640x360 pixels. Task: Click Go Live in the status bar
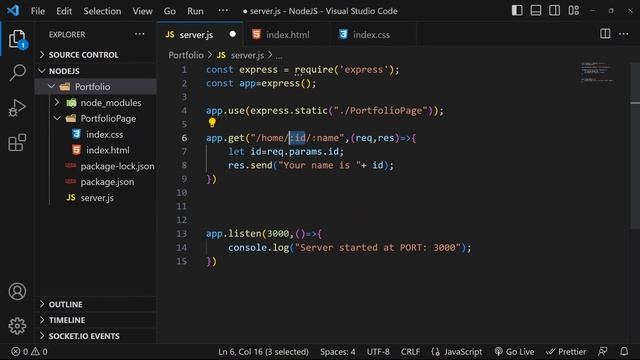[514, 351]
